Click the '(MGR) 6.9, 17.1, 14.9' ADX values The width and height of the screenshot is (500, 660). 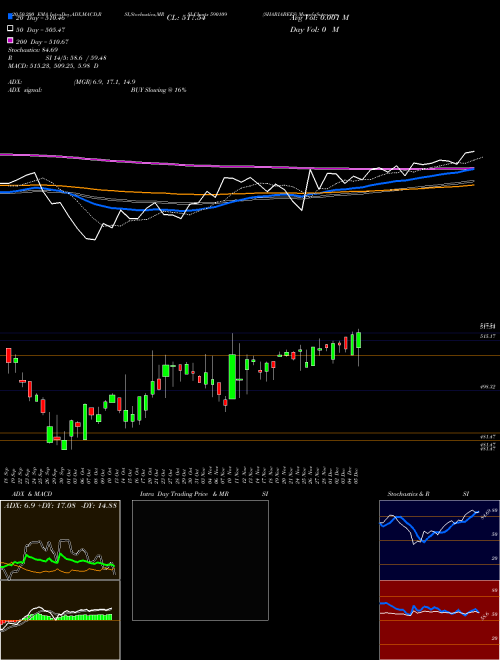(x=104, y=82)
